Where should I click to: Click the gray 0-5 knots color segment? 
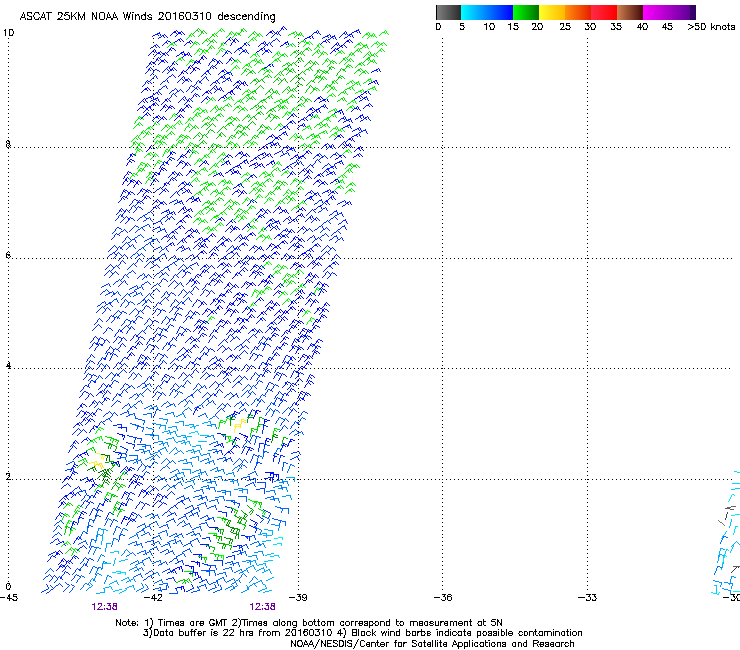[x=448, y=12]
